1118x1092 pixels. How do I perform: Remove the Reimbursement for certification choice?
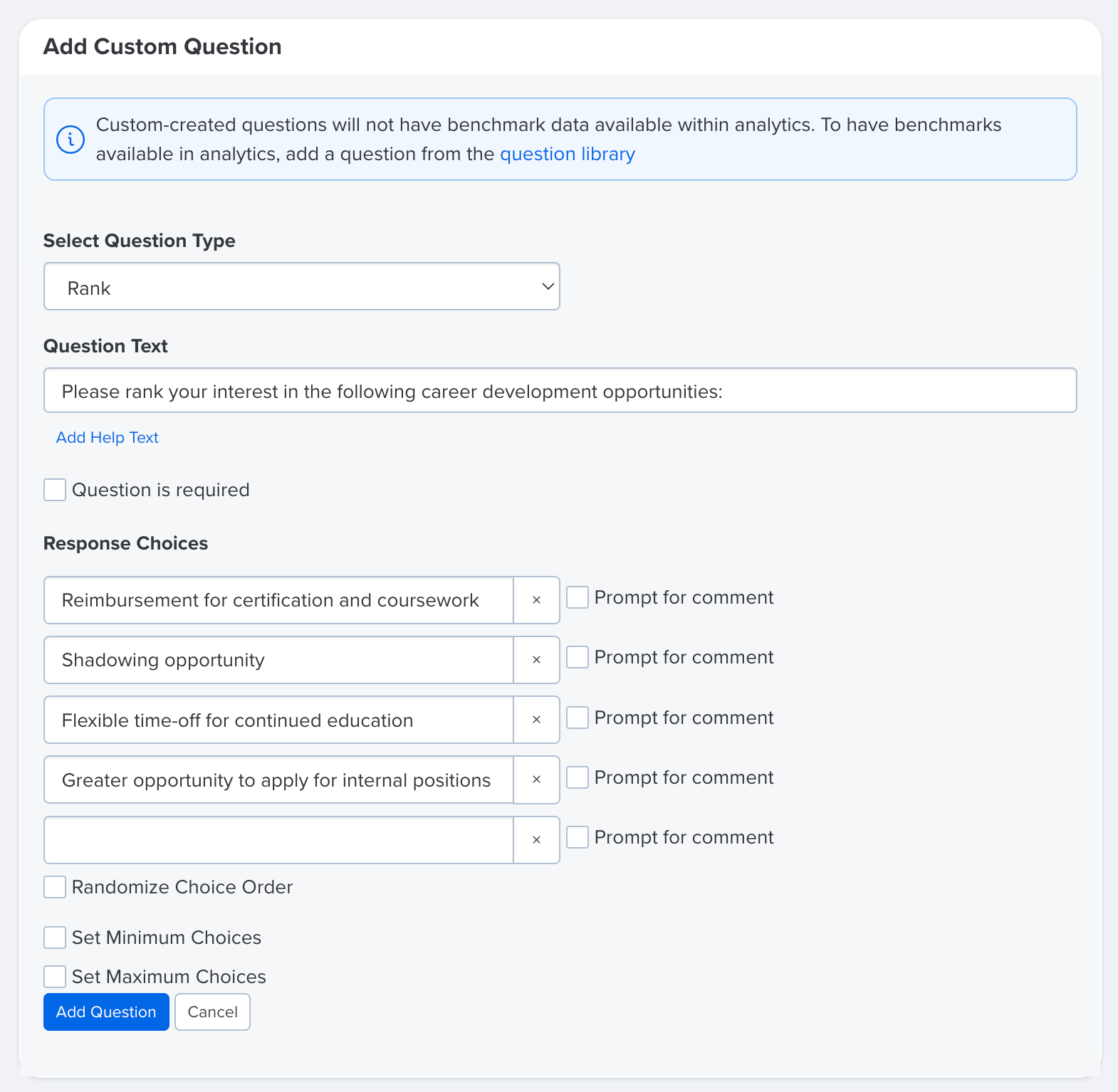tap(536, 600)
